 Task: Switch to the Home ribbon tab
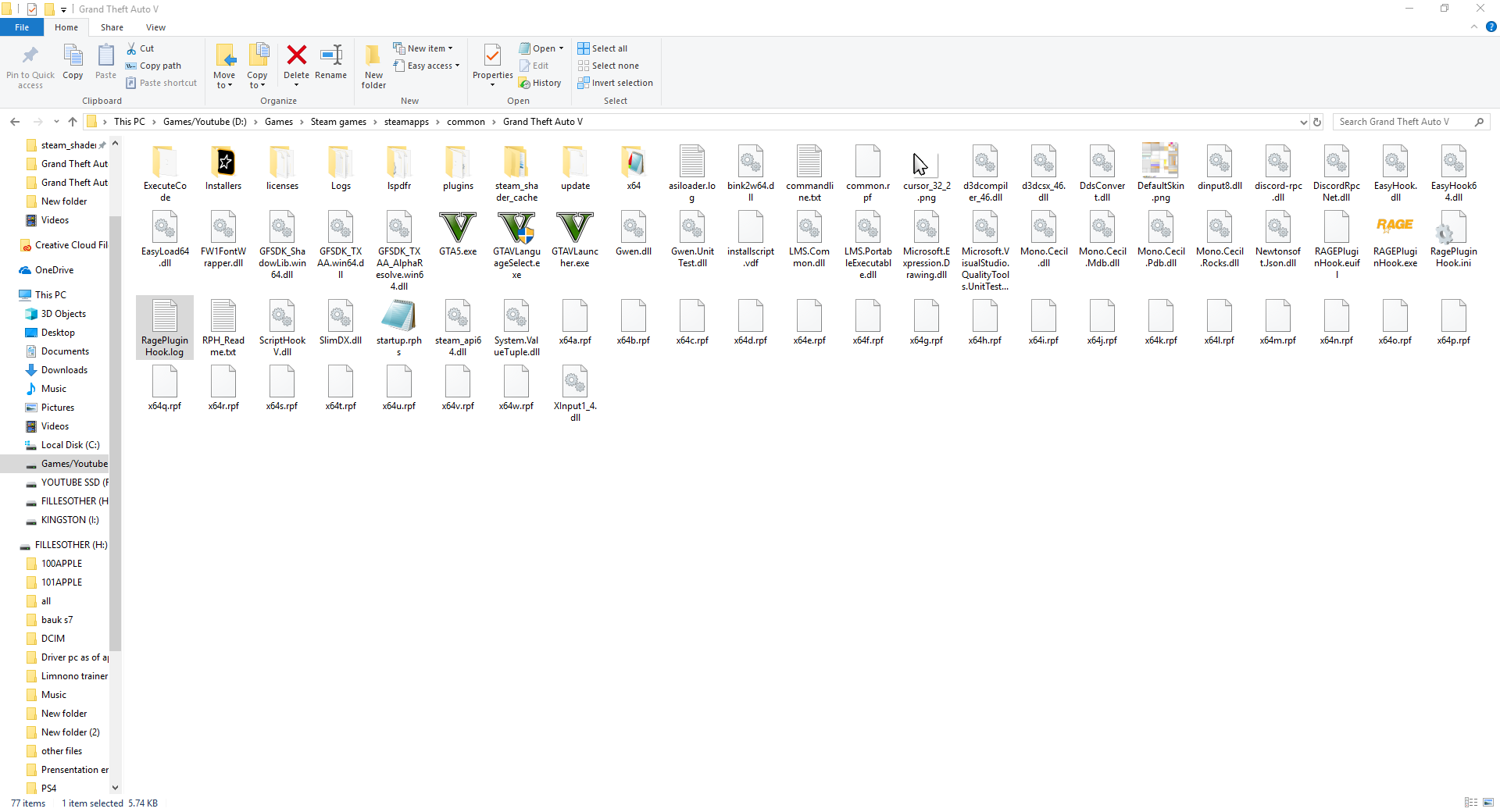[x=66, y=27]
